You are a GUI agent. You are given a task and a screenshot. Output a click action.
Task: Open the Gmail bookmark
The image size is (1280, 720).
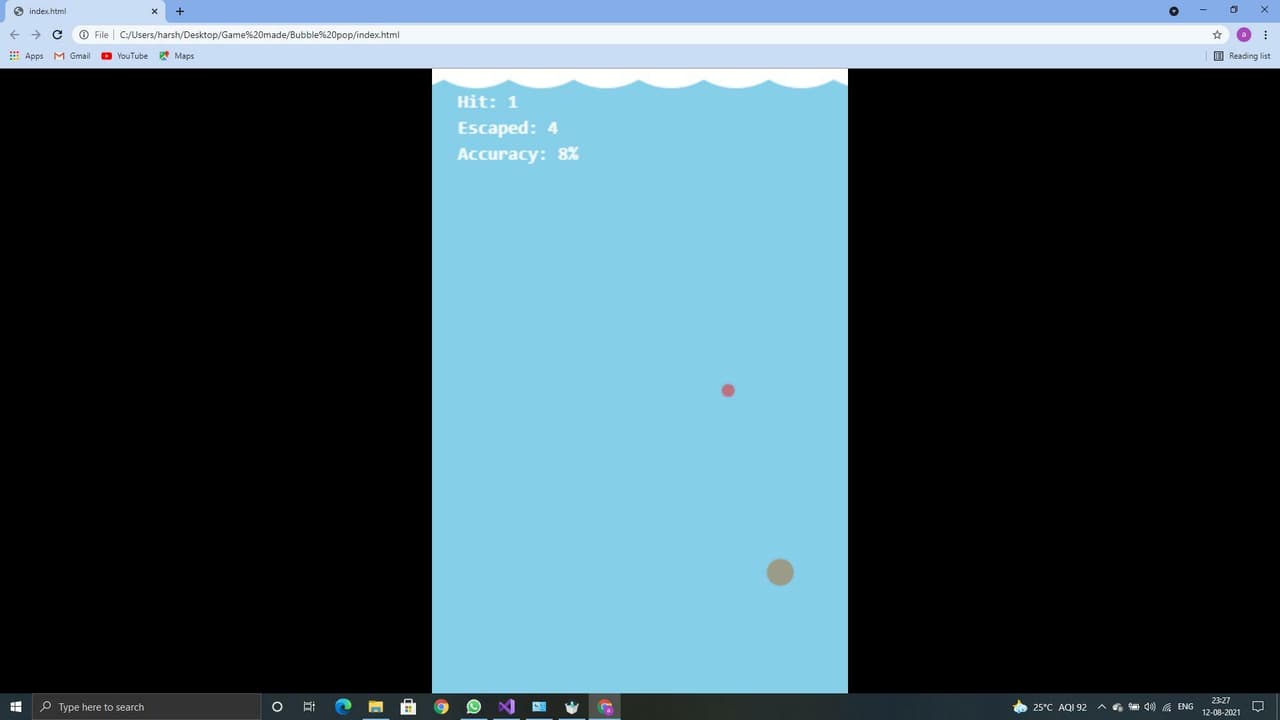click(72, 56)
